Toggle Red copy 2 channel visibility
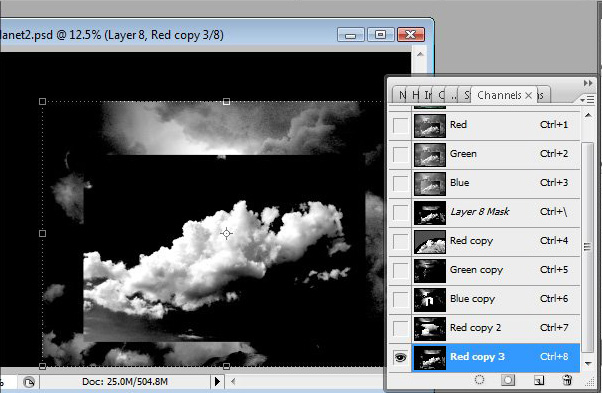This screenshot has width=602, height=393. [x=400, y=328]
